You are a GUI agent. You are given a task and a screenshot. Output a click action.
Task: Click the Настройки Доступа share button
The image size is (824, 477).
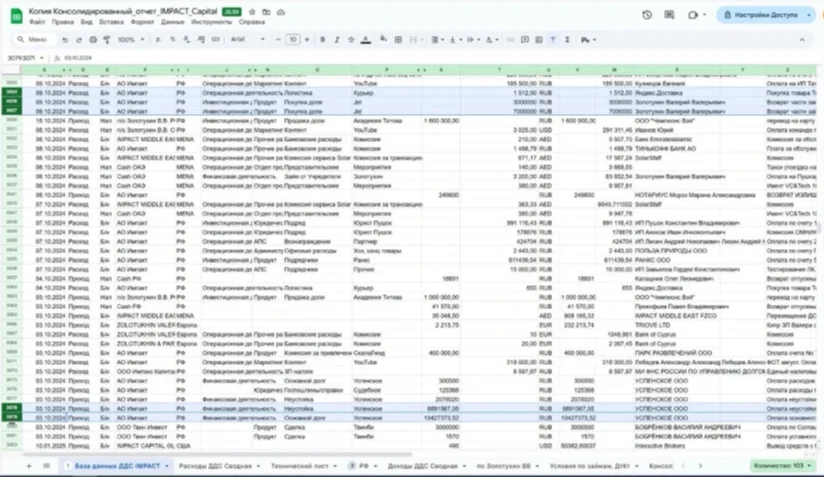click(760, 15)
